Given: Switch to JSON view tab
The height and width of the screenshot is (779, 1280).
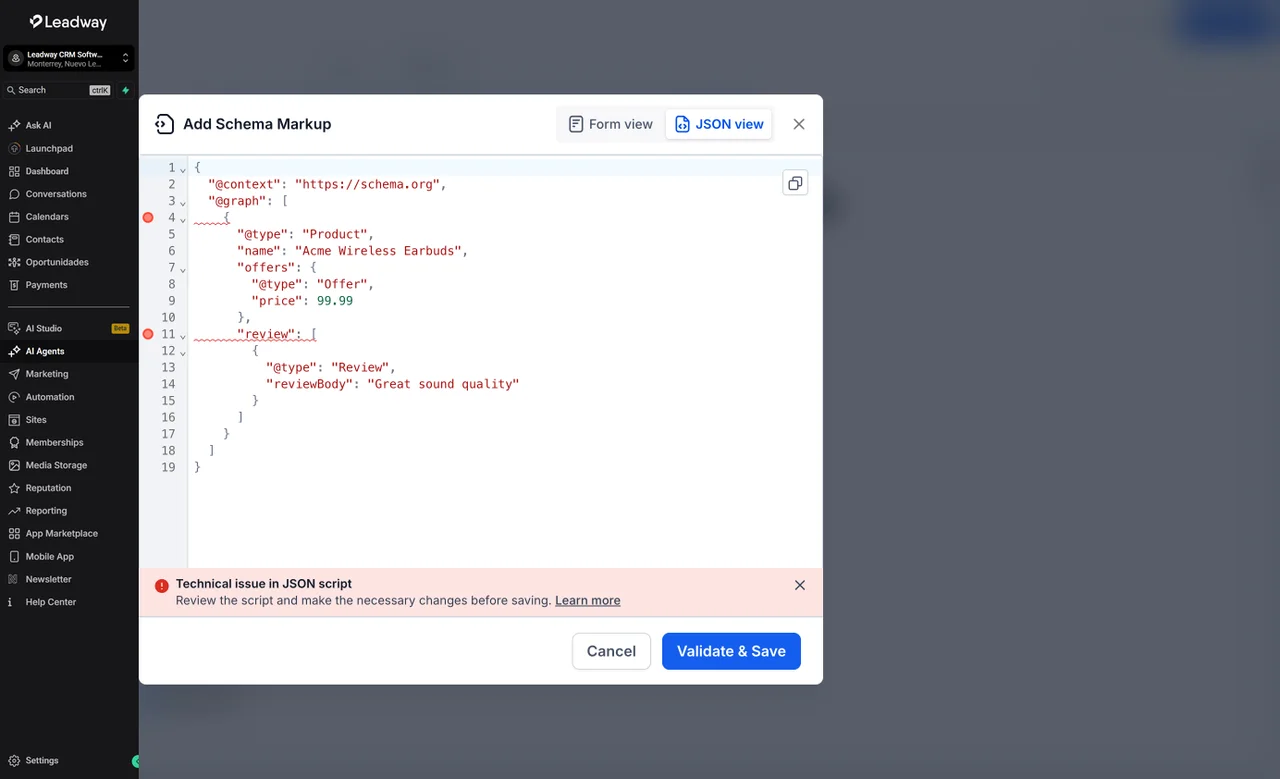Looking at the screenshot, I should click(x=719, y=124).
